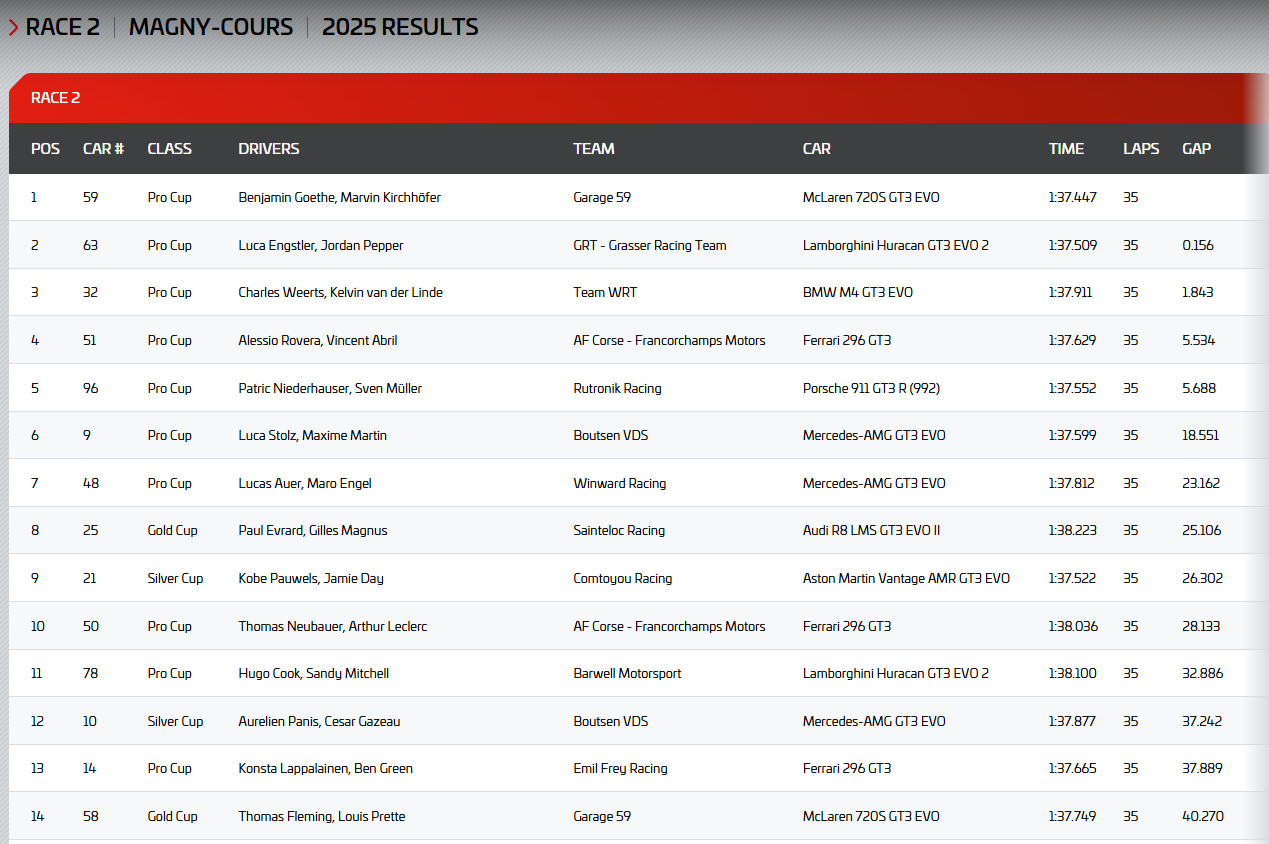Image resolution: width=1269 pixels, height=844 pixels.
Task: Click time value 1:37.522
Action: (1073, 579)
